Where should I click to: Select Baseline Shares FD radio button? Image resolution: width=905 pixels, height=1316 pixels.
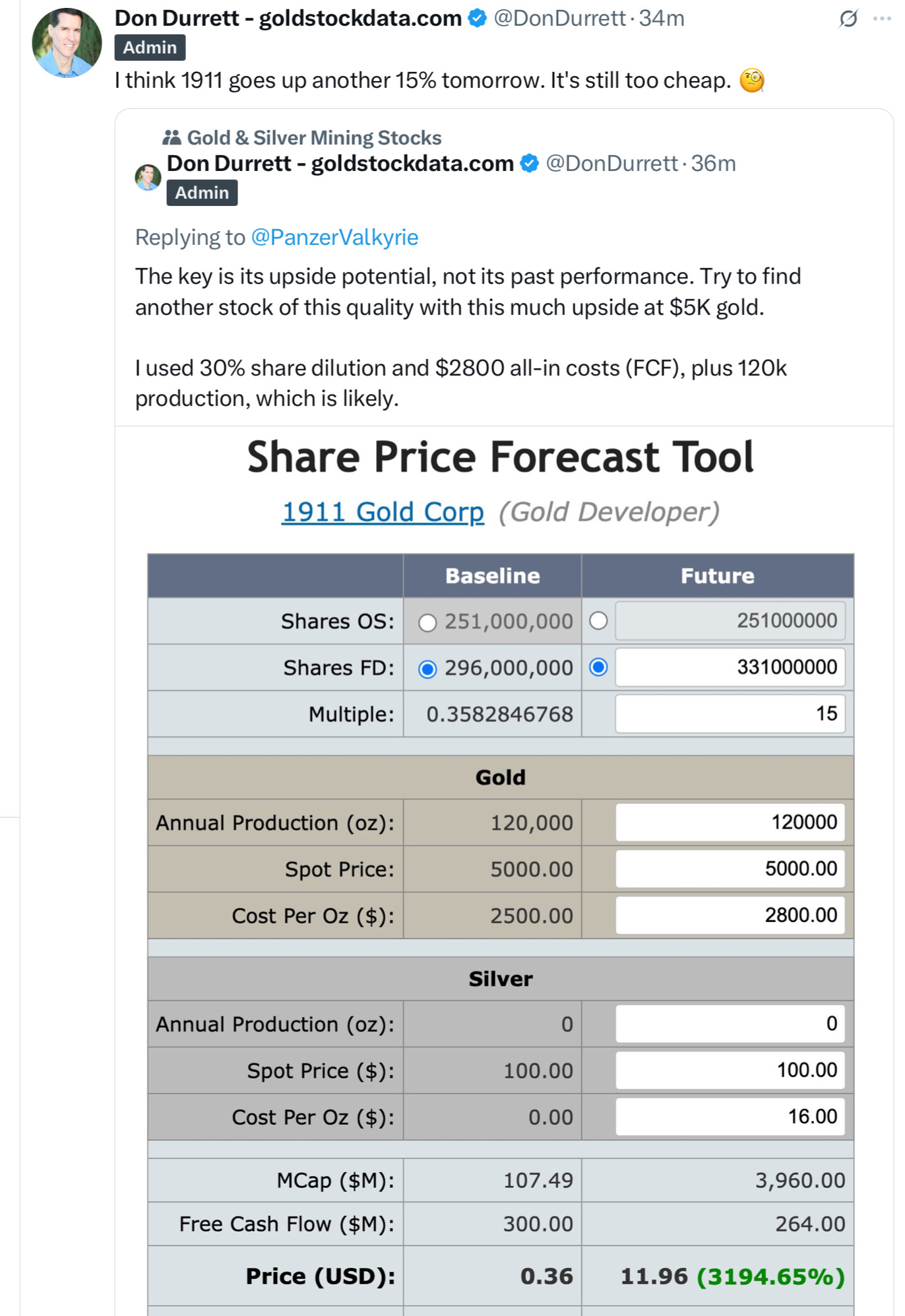pos(427,669)
